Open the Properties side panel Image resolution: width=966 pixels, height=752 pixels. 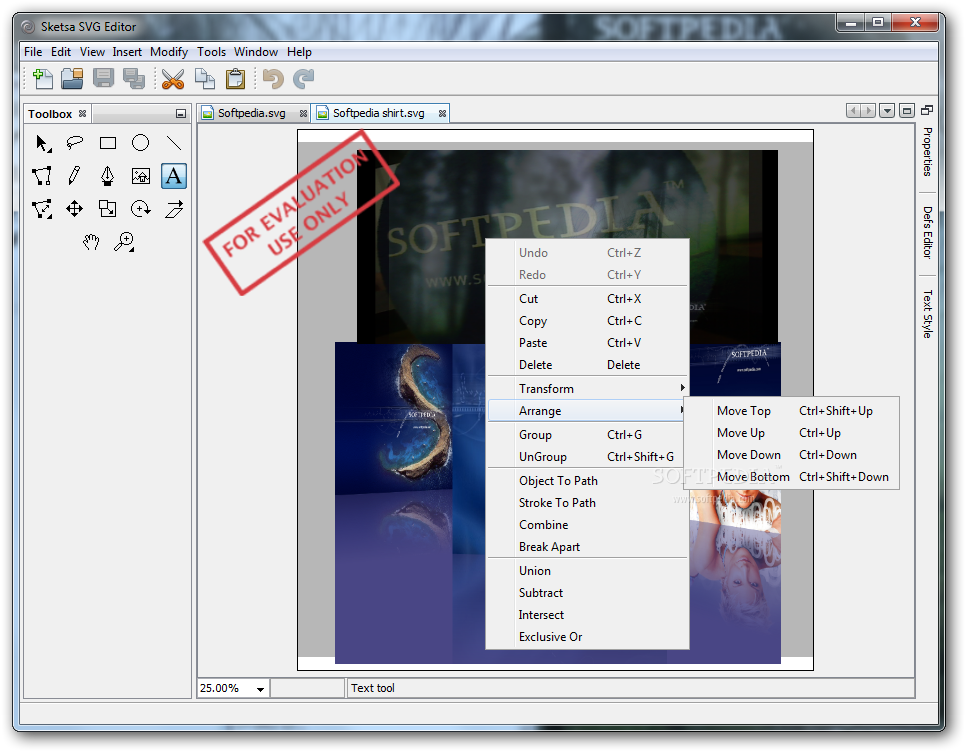click(x=927, y=152)
